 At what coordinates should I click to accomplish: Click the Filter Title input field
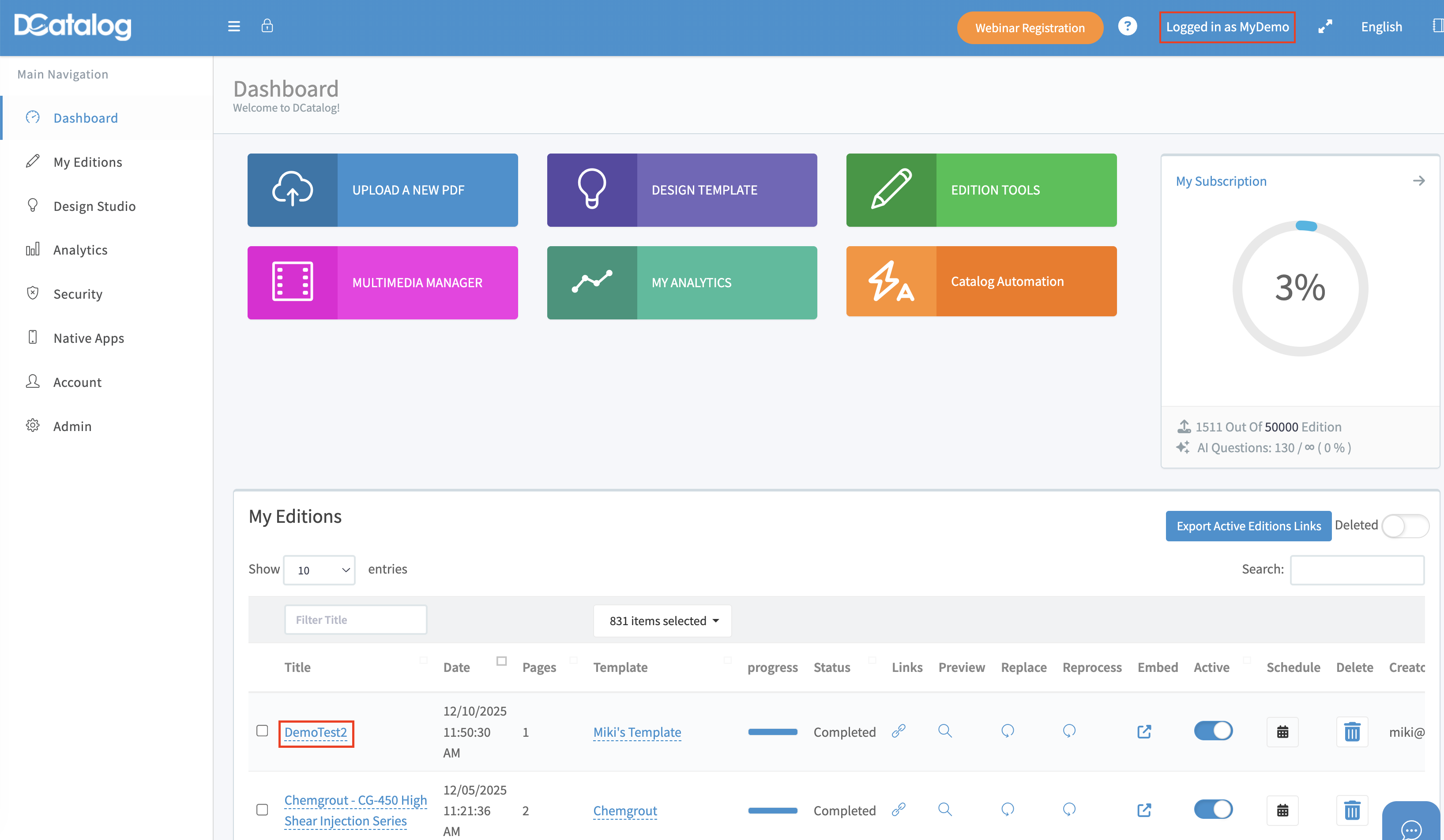pos(355,620)
